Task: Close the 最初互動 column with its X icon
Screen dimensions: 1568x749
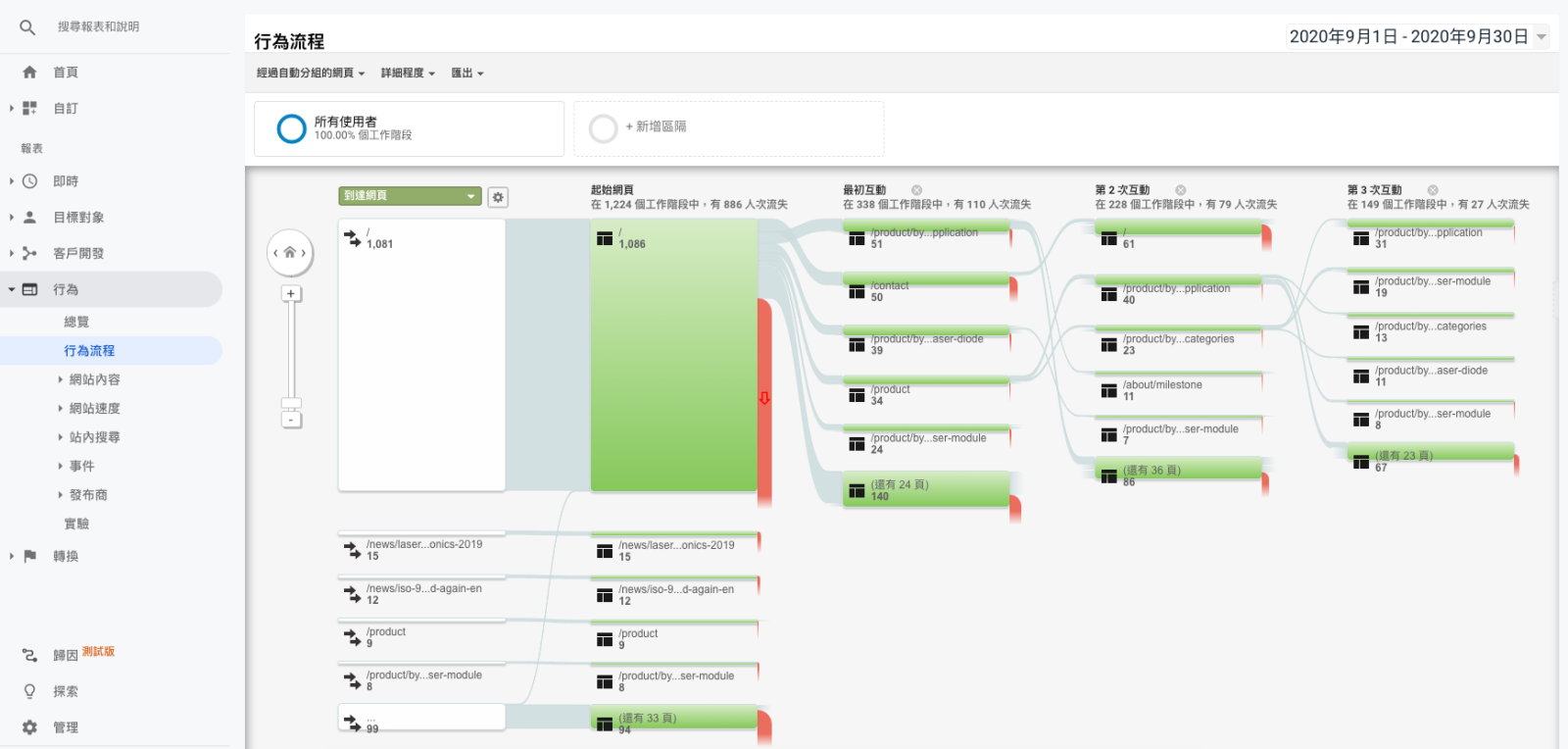Action: tap(916, 190)
